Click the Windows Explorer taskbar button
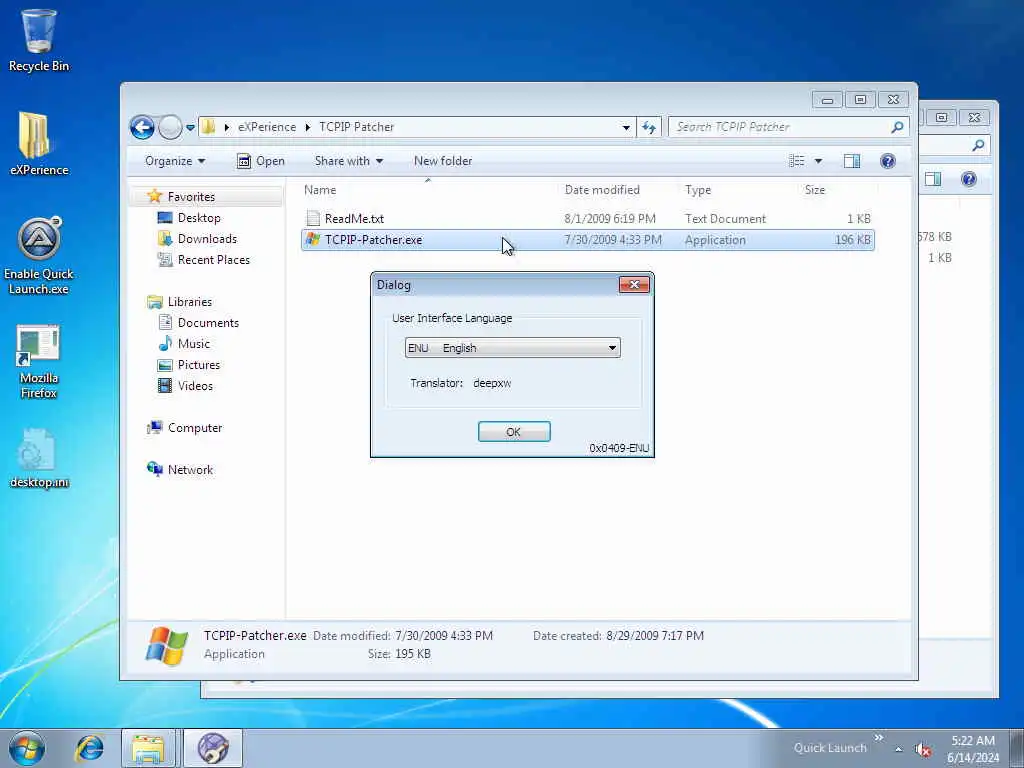Image resolution: width=1024 pixels, height=768 pixels. (x=148, y=748)
